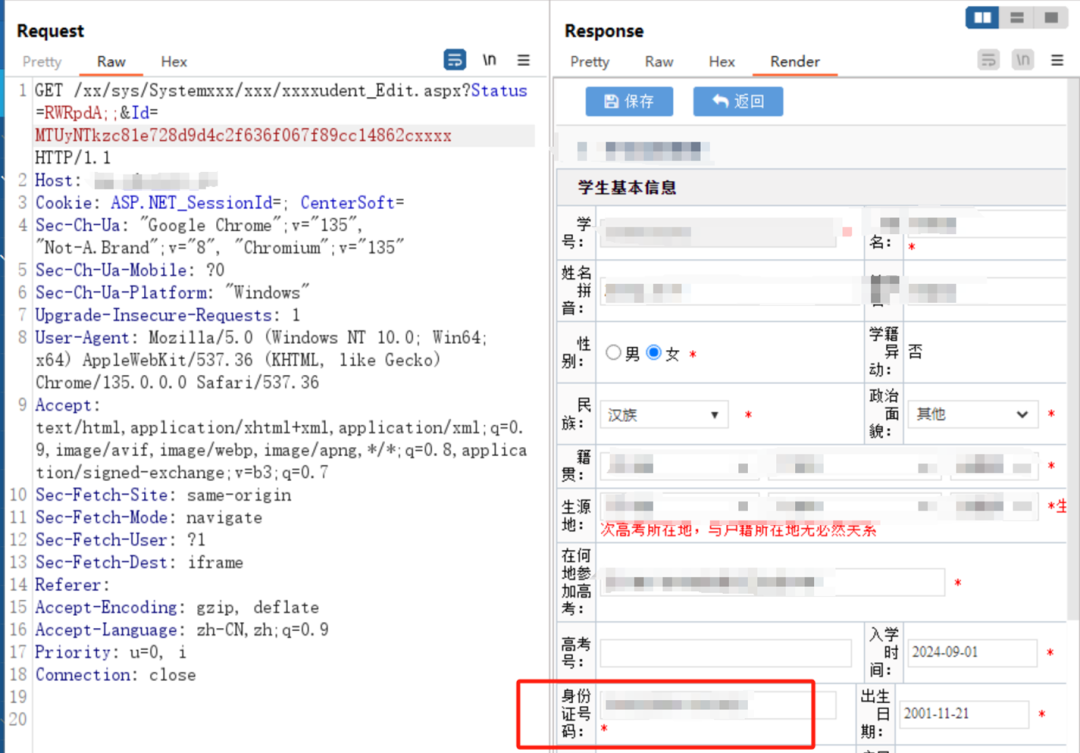1080x753 pixels.
Task: Open Request Pretty tab
Action: pyautogui.click(x=42, y=61)
